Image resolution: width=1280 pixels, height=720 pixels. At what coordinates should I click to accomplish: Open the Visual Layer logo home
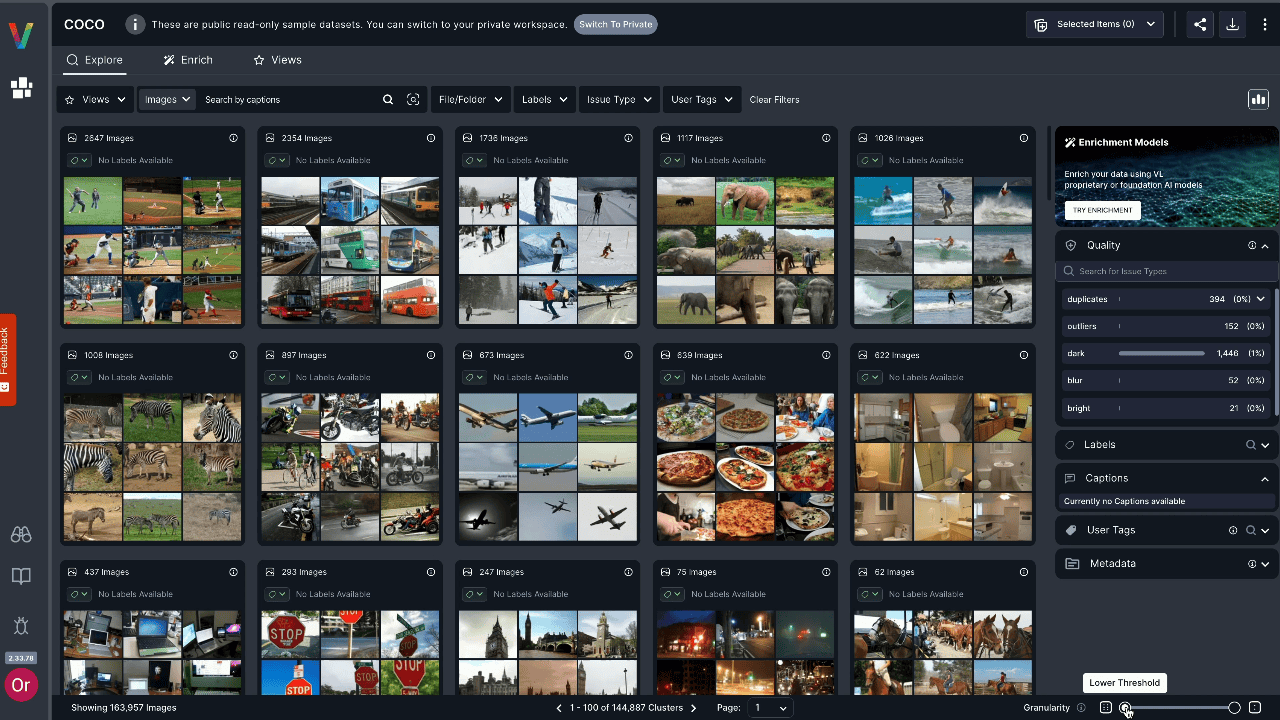point(21,36)
